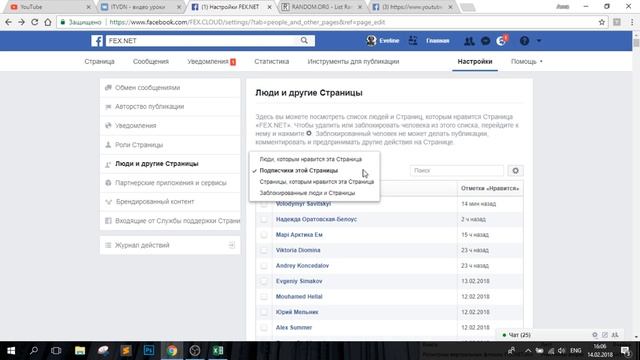Screen dimensions: 640x360
Task: Open Sublime Text from taskbar
Action: point(126,351)
